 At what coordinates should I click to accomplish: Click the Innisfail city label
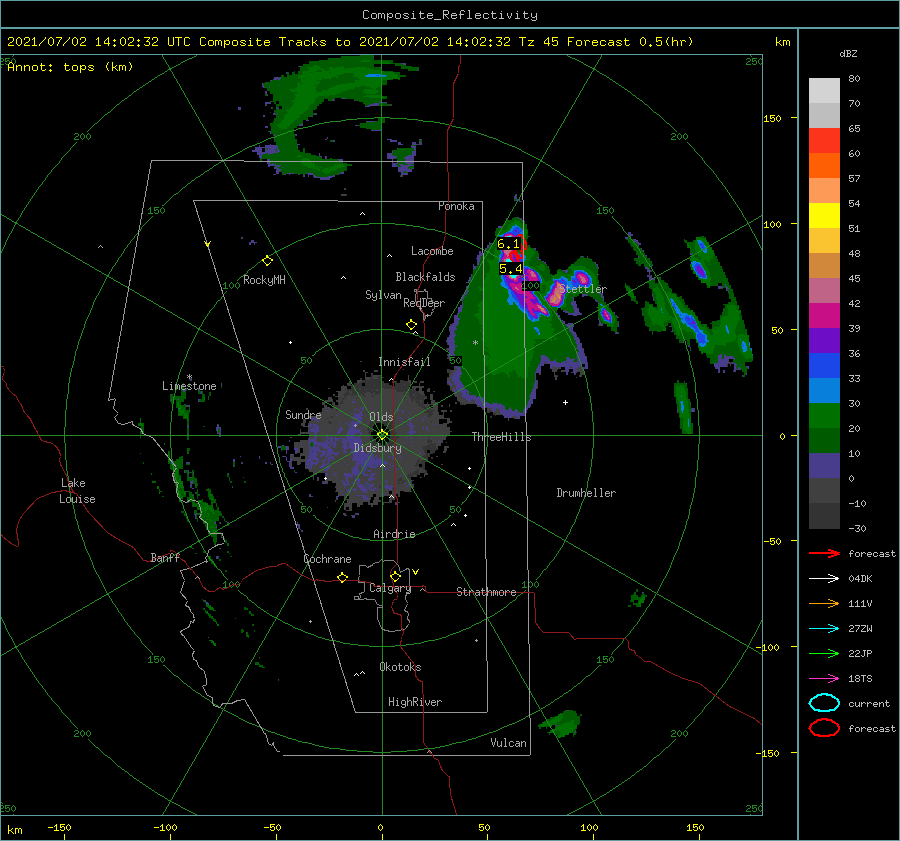coord(404,362)
